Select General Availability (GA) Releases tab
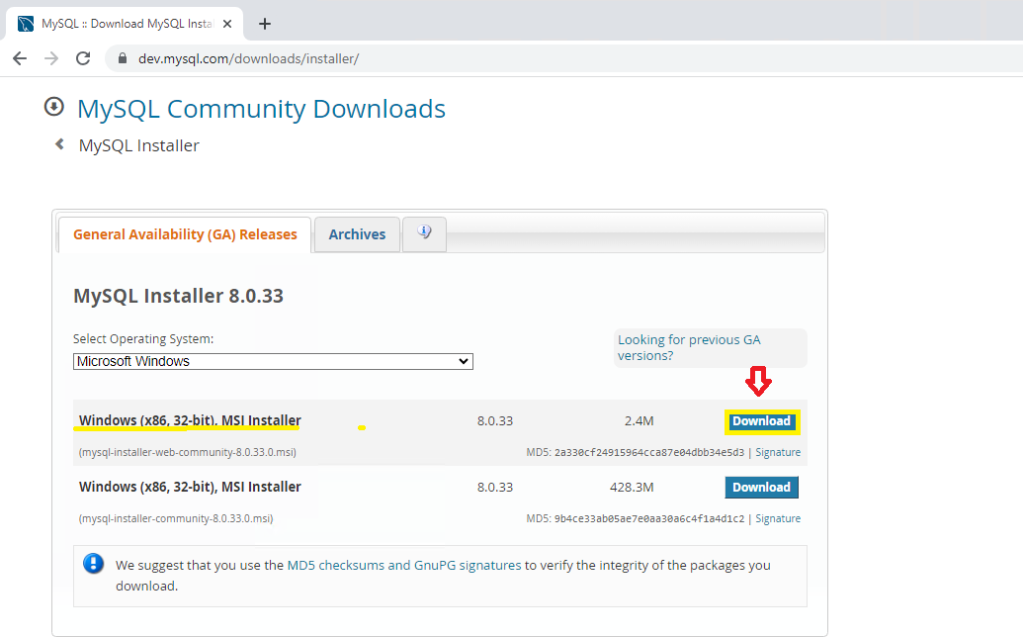 click(x=185, y=235)
